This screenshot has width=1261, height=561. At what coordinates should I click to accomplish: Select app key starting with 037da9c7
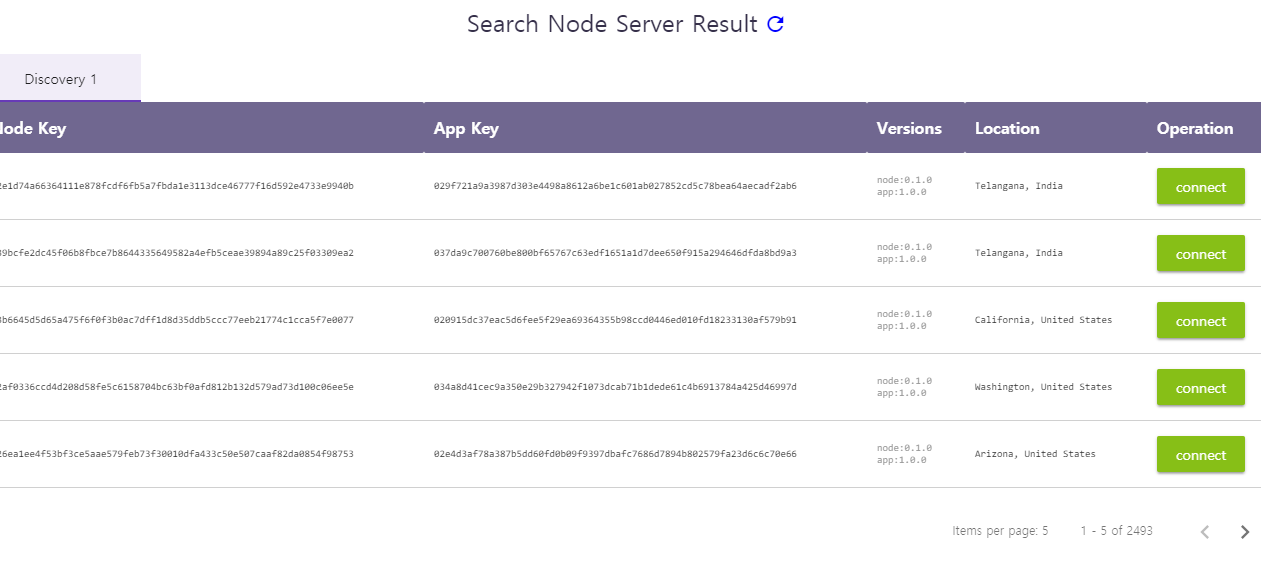(x=615, y=253)
